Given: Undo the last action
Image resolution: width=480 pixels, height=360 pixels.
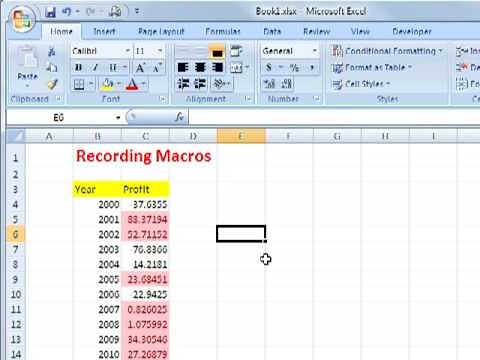Looking at the screenshot, I should click(67, 12).
